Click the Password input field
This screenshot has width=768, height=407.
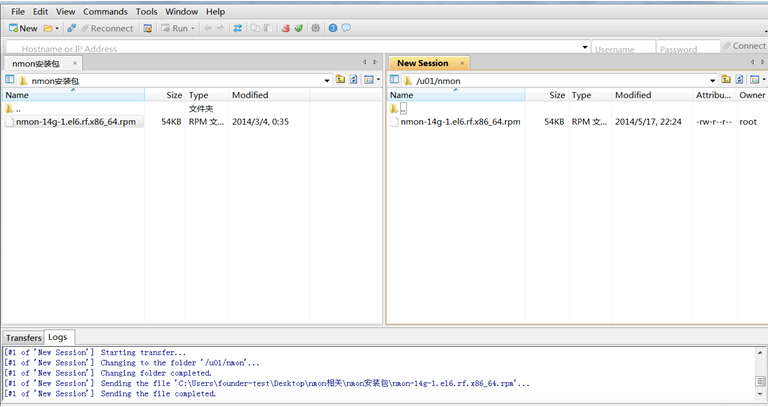tap(688, 48)
